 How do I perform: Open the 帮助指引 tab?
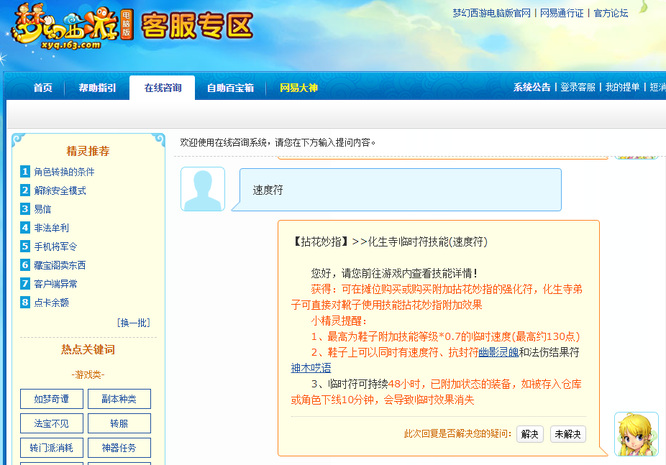tap(97, 88)
